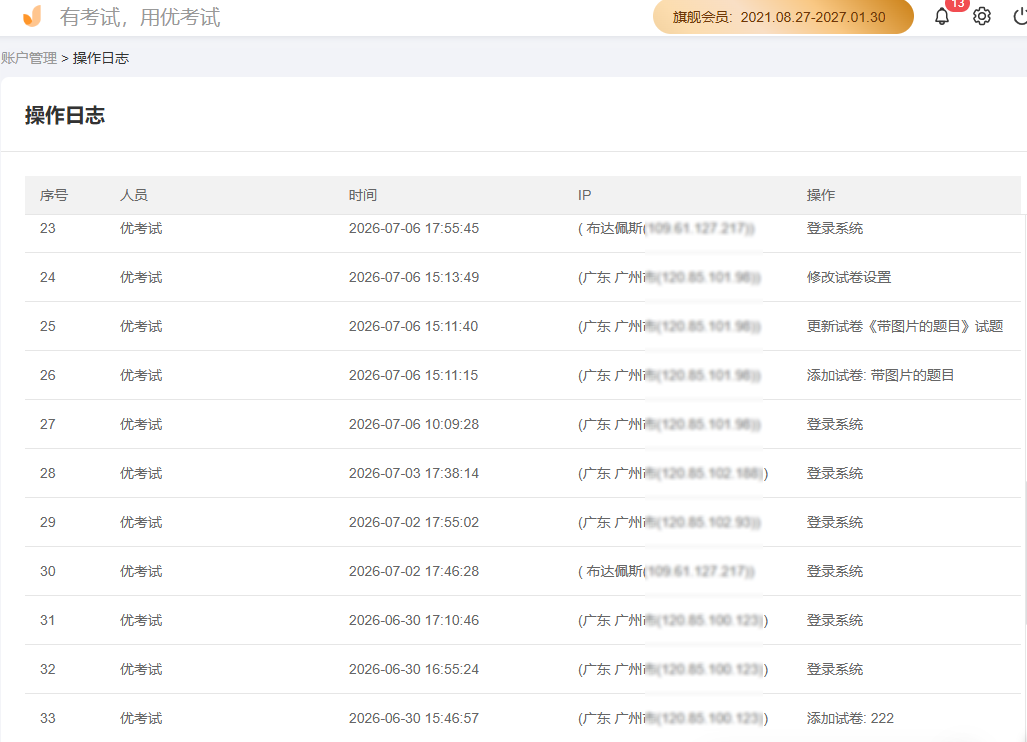Select the 添加试卷: 222 log entry
Image resolution: width=1027 pixels, height=742 pixels.
coord(850,718)
